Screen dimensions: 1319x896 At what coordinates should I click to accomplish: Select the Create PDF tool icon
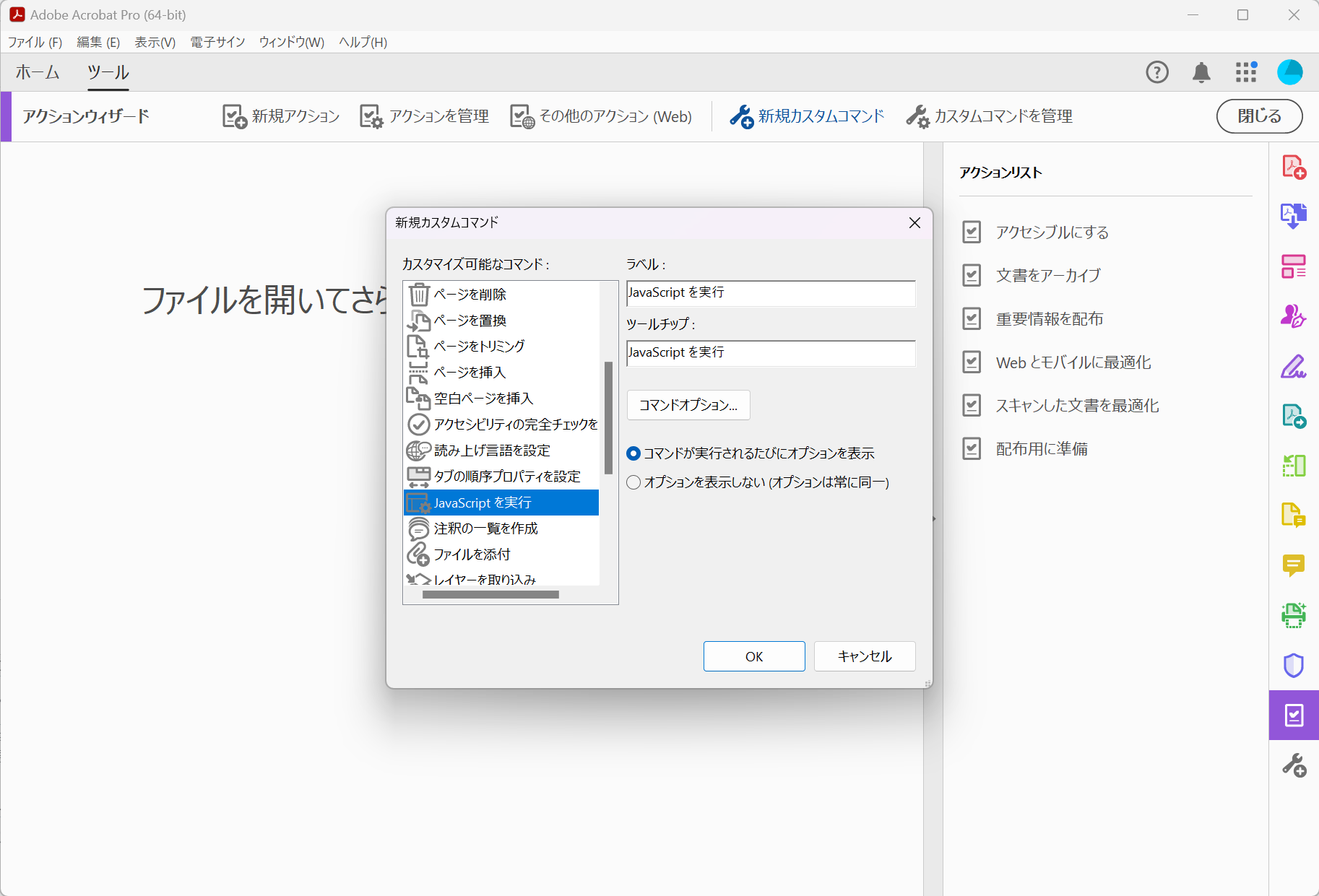click(1294, 168)
